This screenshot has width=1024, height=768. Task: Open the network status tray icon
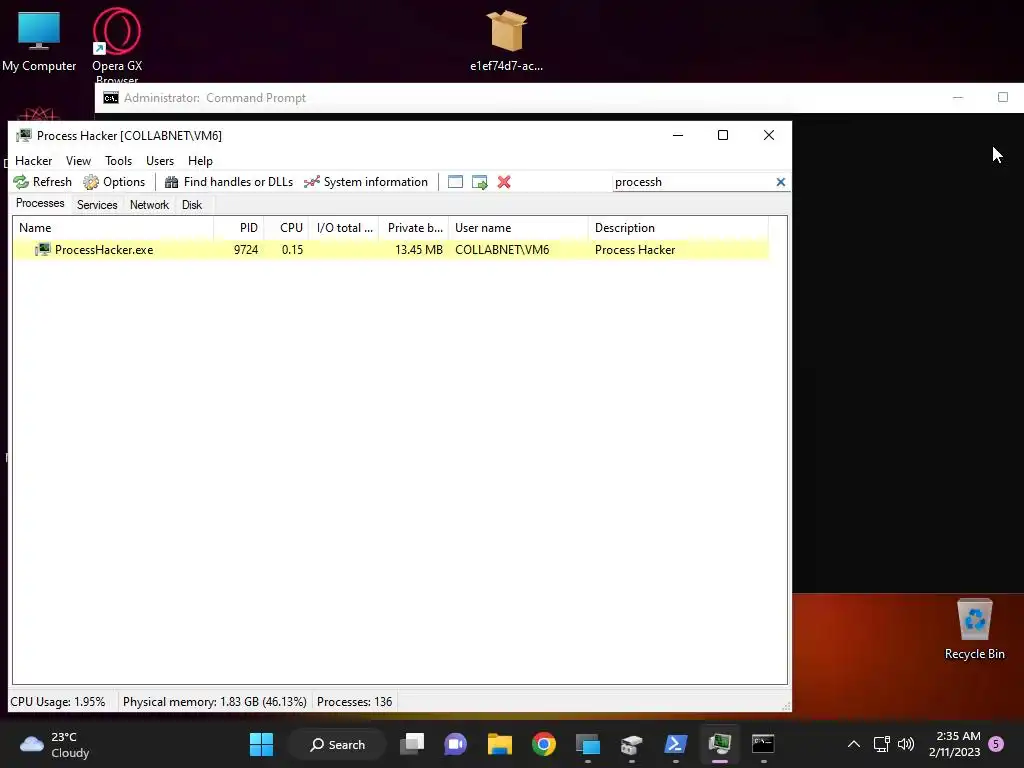(882, 744)
